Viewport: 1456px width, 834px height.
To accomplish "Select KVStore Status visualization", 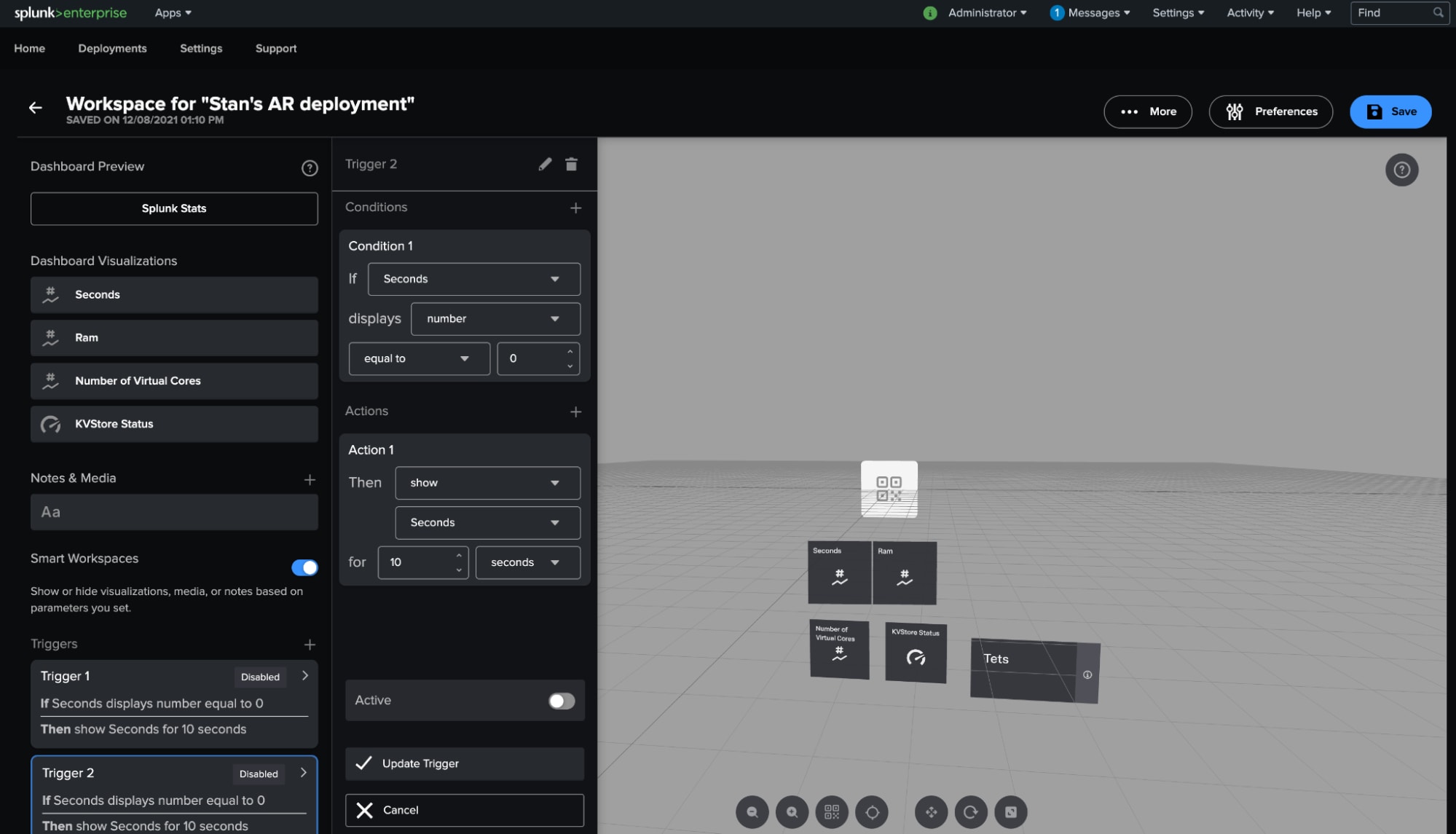I will pos(174,424).
